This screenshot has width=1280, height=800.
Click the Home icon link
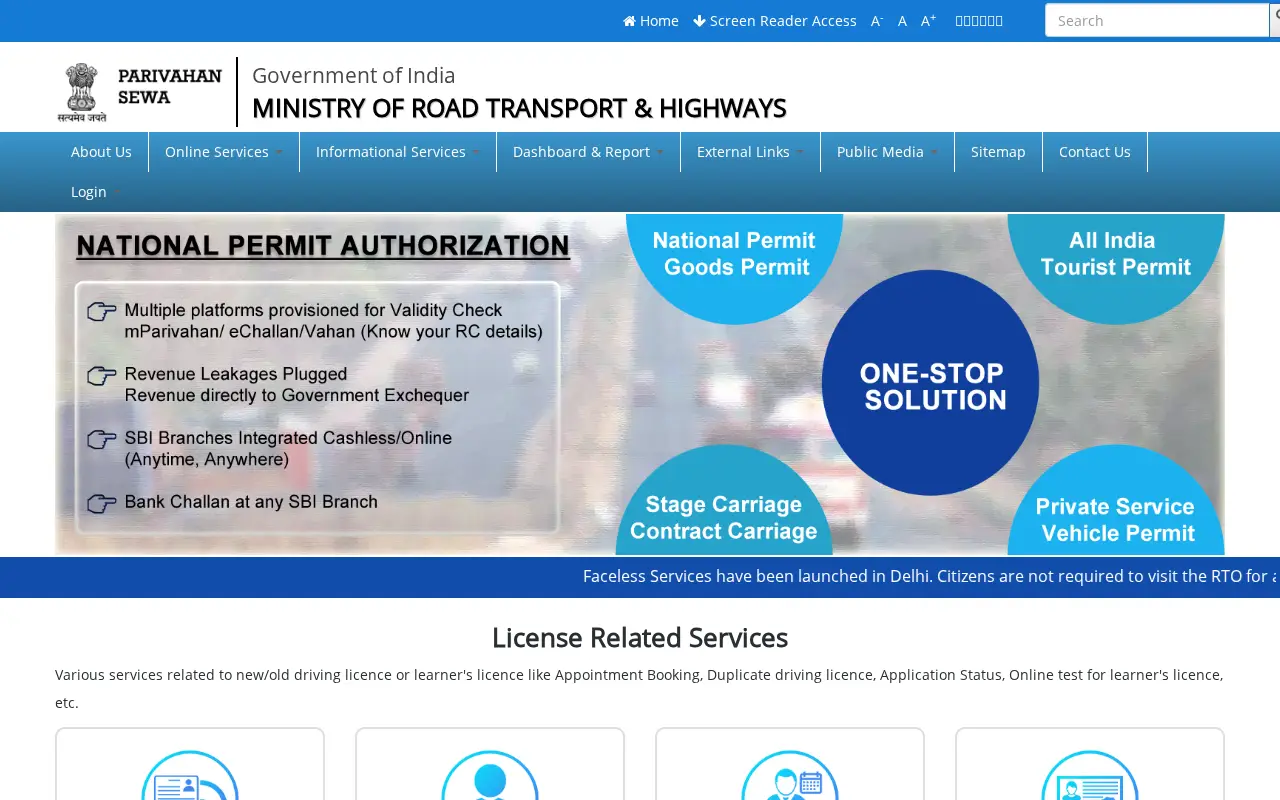pos(651,21)
